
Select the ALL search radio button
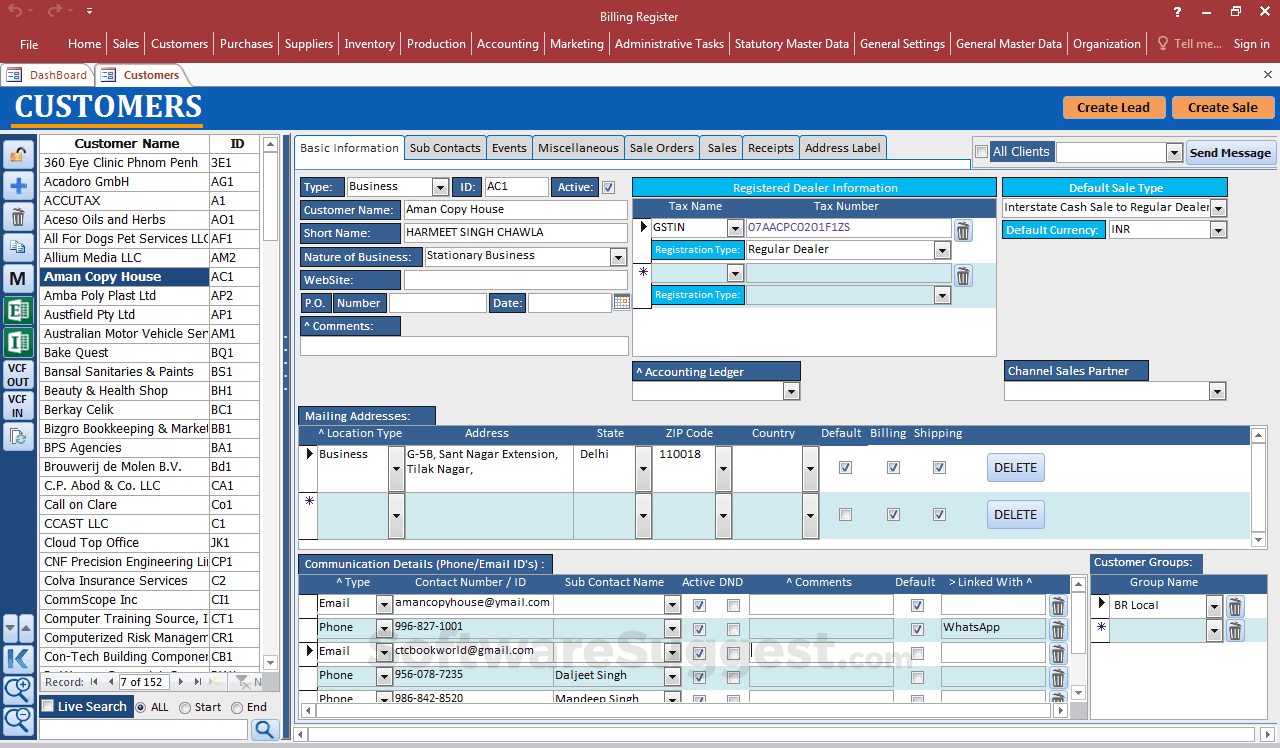click(x=140, y=707)
